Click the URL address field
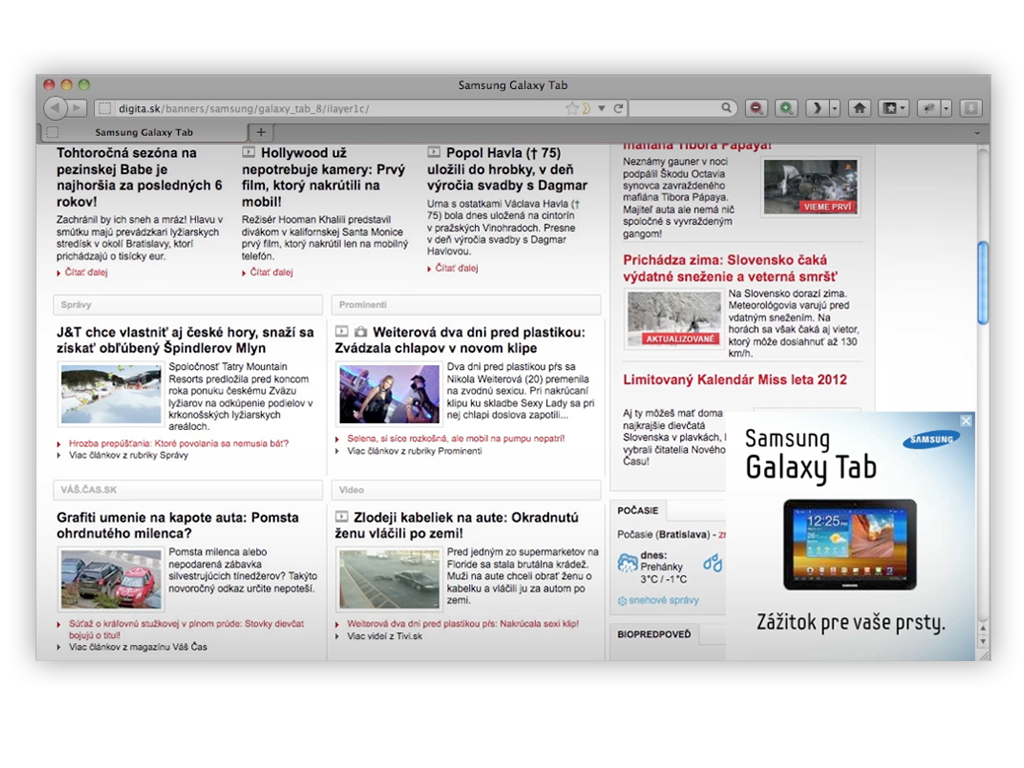 tap(340, 108)
